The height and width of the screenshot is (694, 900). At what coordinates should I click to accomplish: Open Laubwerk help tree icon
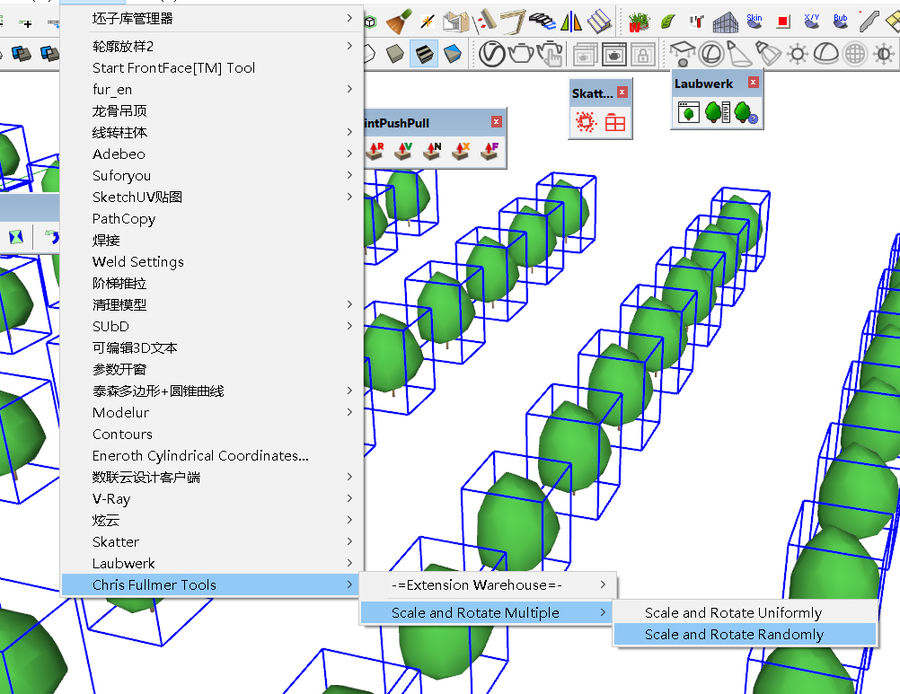[x=746, y=112]
